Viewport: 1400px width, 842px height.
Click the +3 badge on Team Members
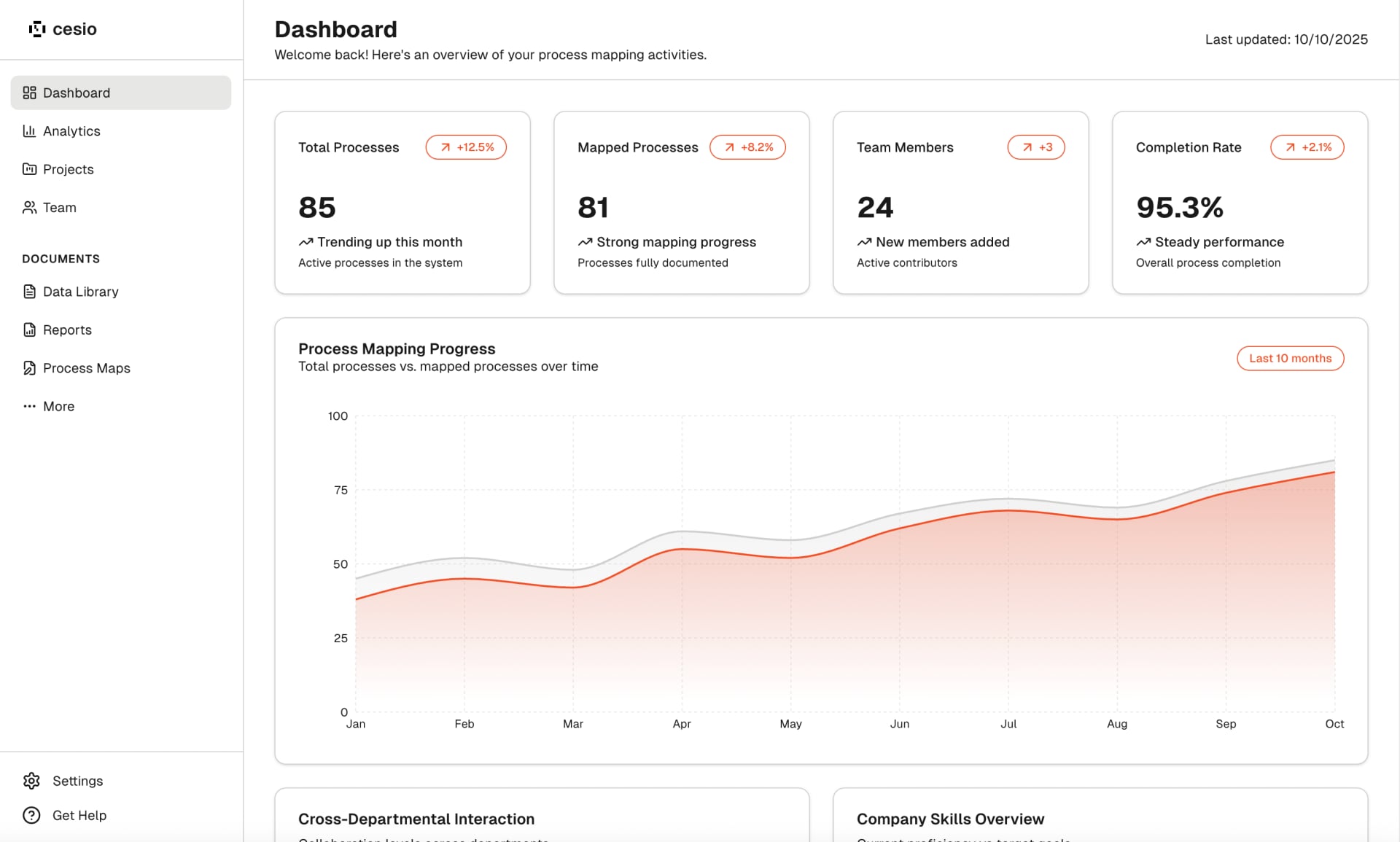click(x=1035, y=147)
